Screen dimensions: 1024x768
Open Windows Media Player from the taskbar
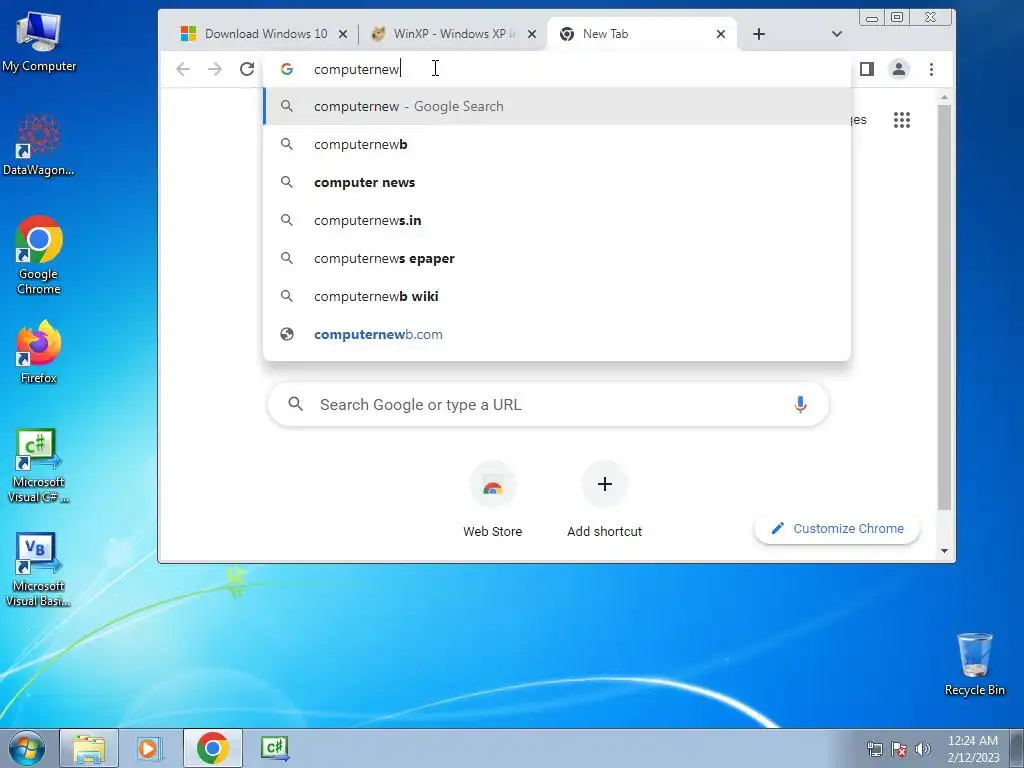click(x=150, y=748)
